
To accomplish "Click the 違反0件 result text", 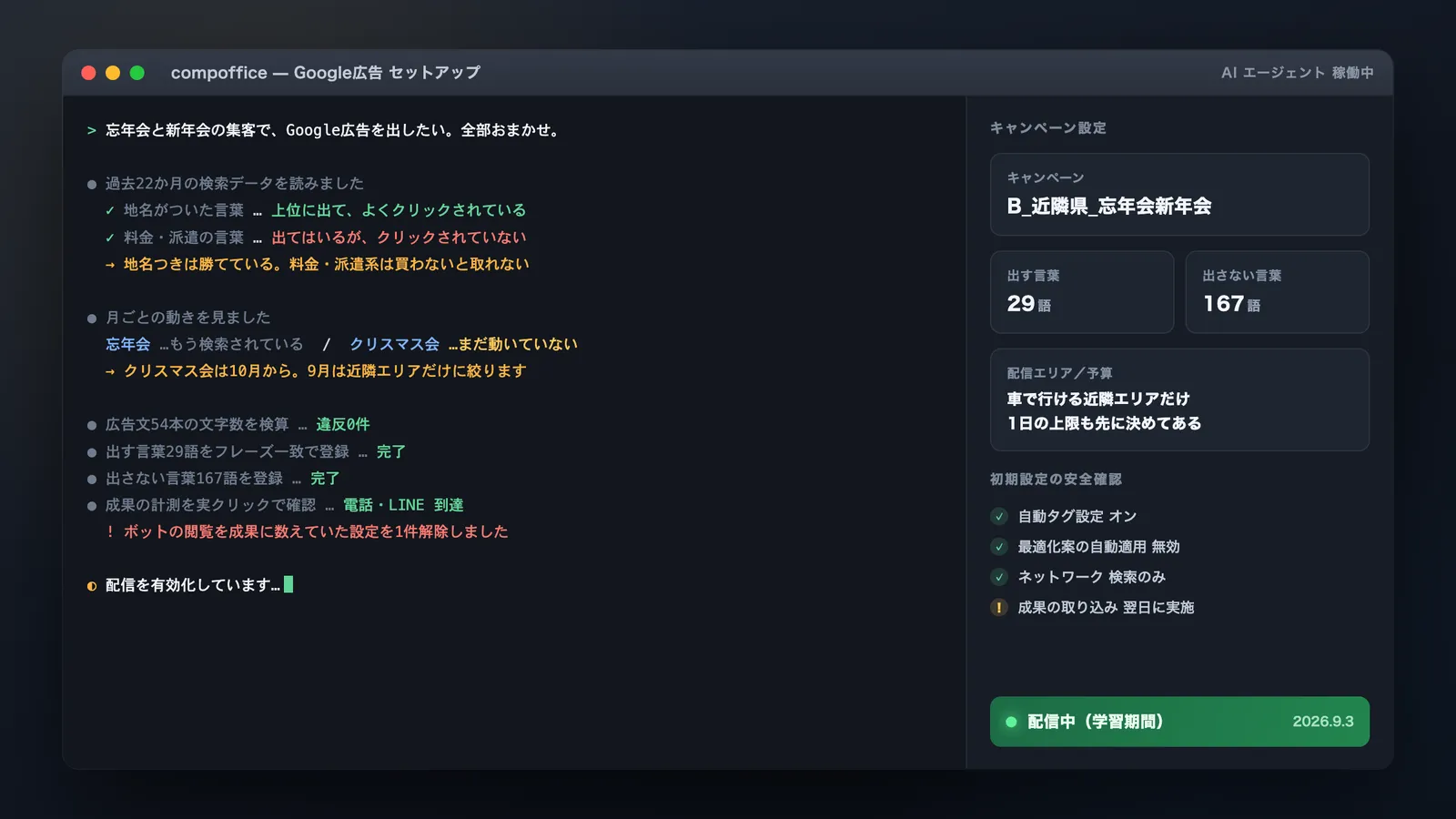I will click(x=343, y=425).
